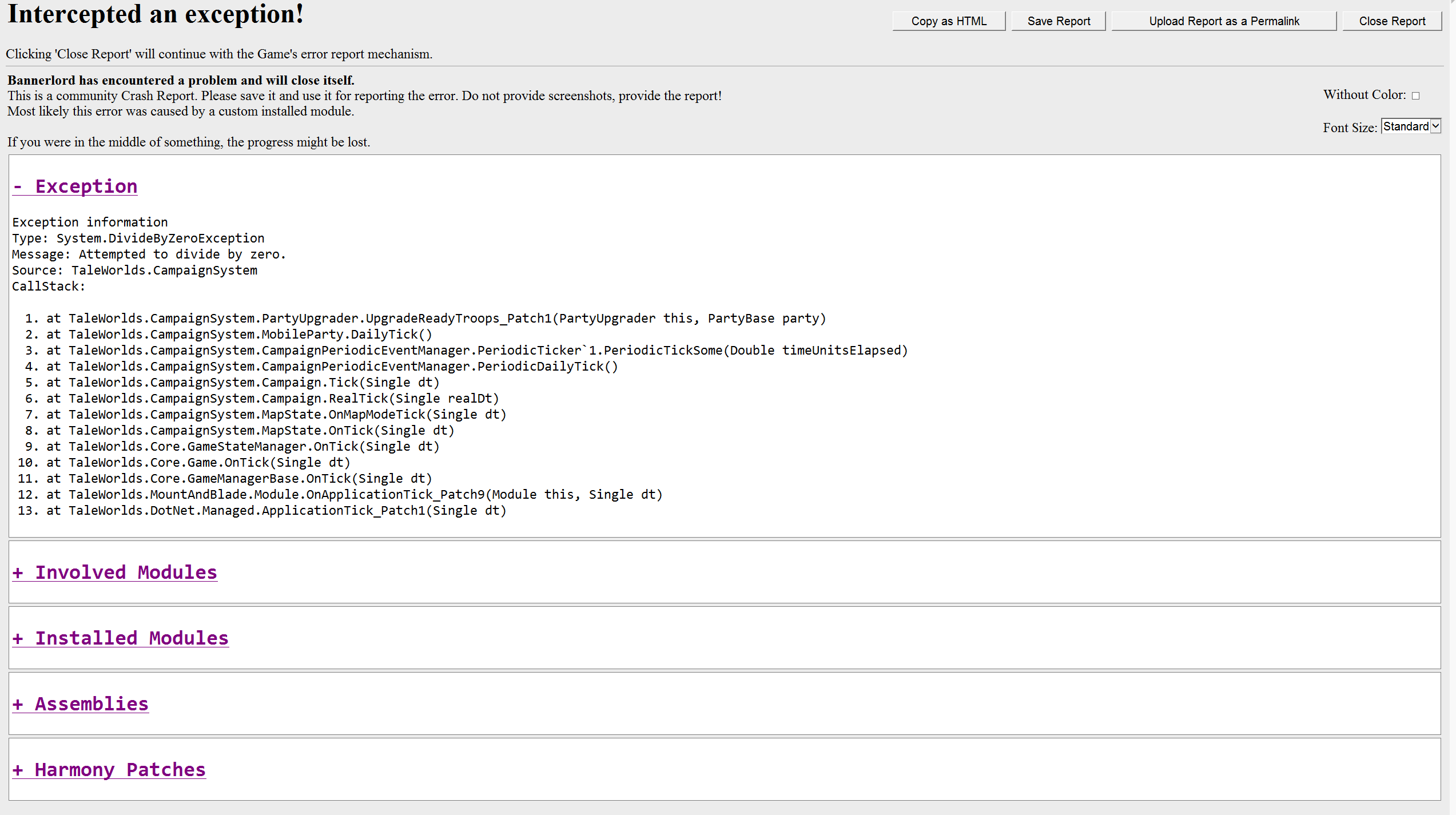
Task: Click 'Message: Attempted to divide by zero.'
Action: [x=149, y=255]
